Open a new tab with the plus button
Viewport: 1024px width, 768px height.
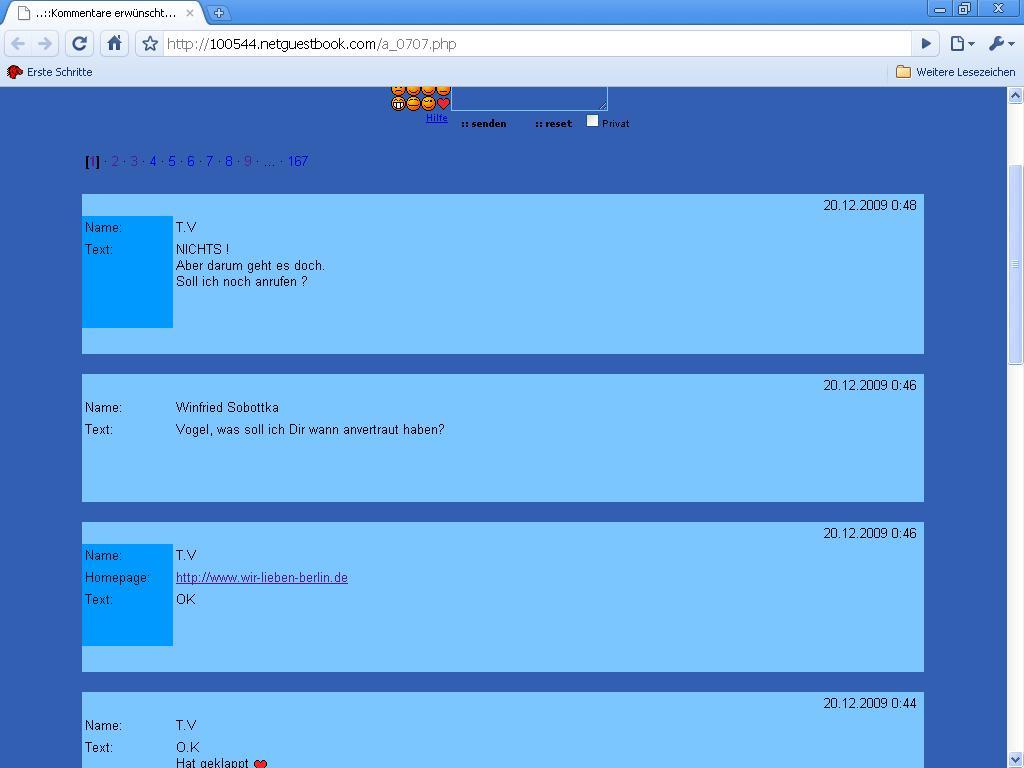[219, 13]
